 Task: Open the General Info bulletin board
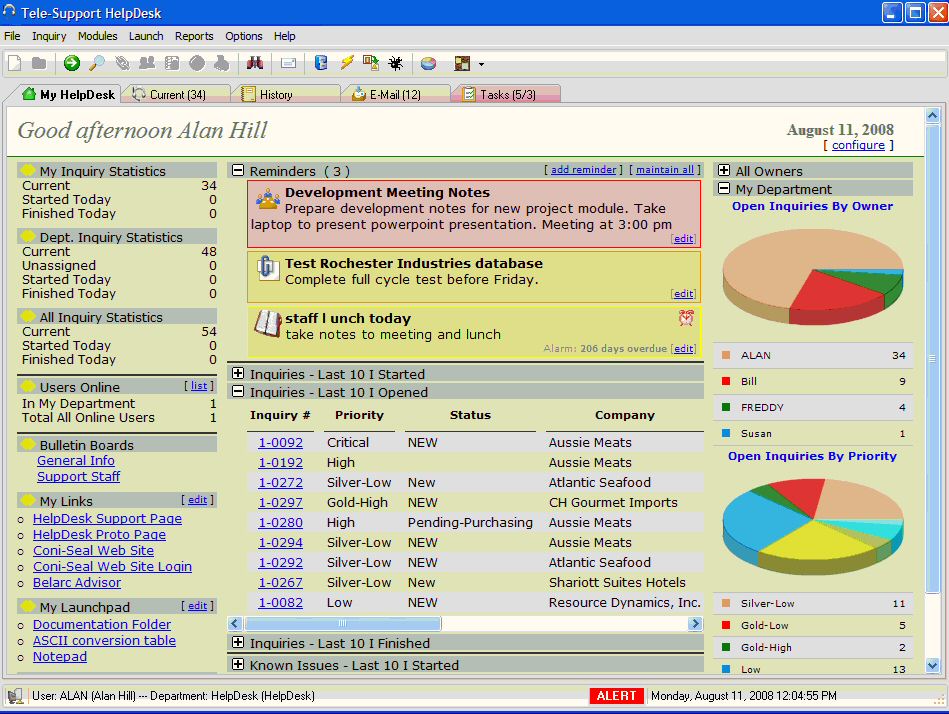(76, 460)
